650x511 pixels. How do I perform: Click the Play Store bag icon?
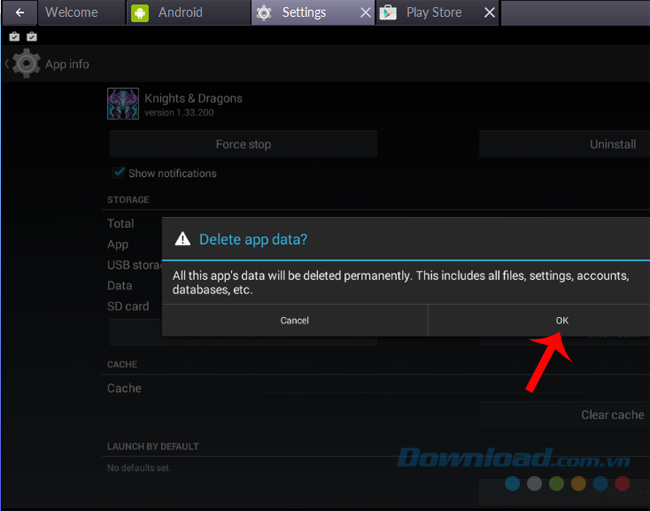coord(388,13)
